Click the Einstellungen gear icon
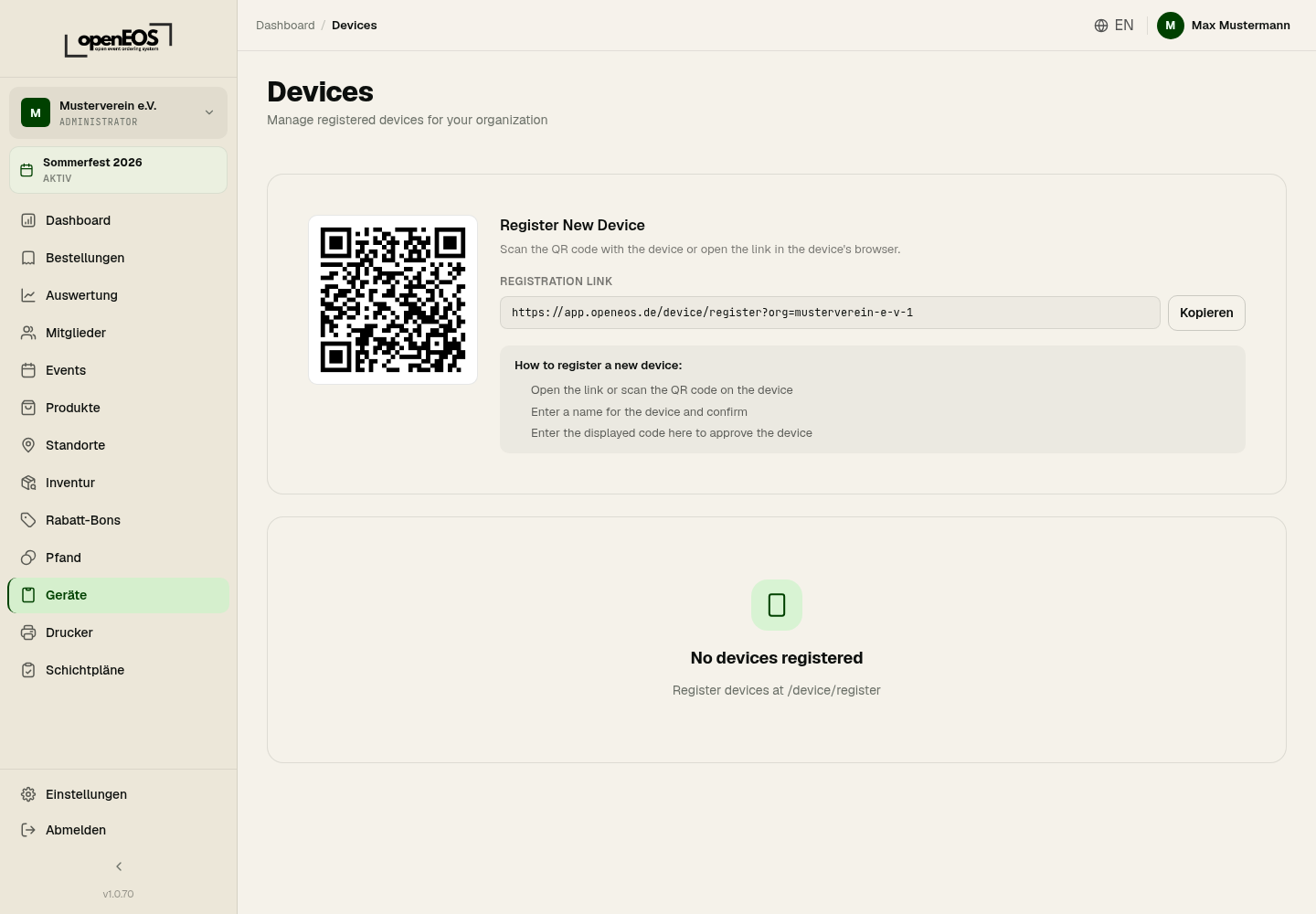 pos(28,794)
